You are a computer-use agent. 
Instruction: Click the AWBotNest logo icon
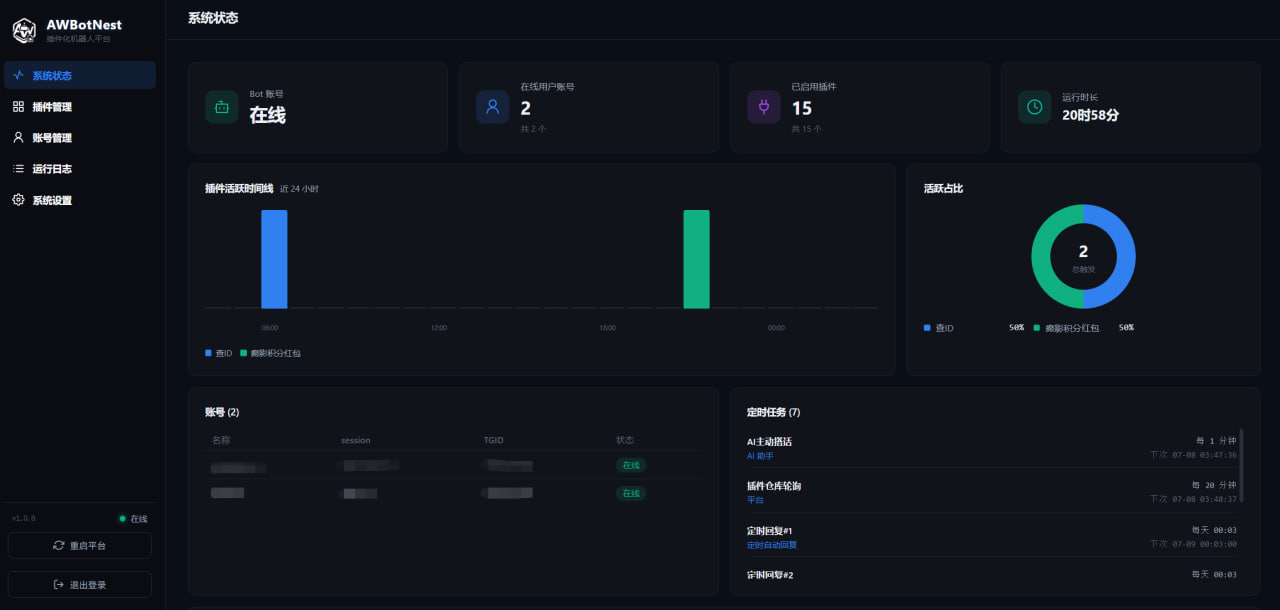[x=24, y=31]
